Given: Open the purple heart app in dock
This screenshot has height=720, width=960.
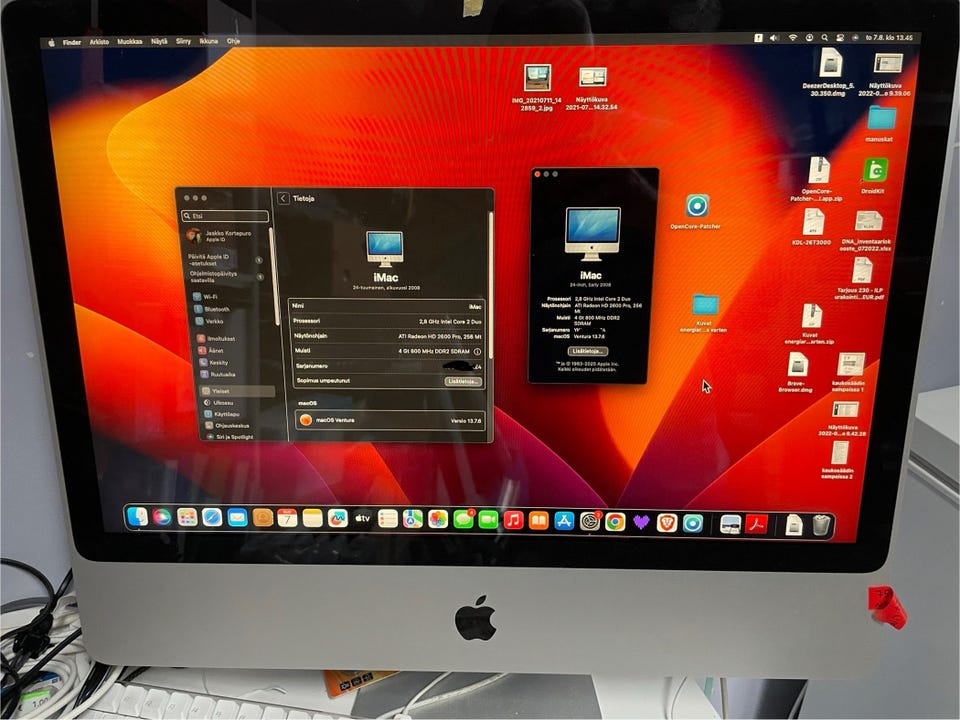Looking at the screenshot, I should pyautogui.click(x=641, y=522).
